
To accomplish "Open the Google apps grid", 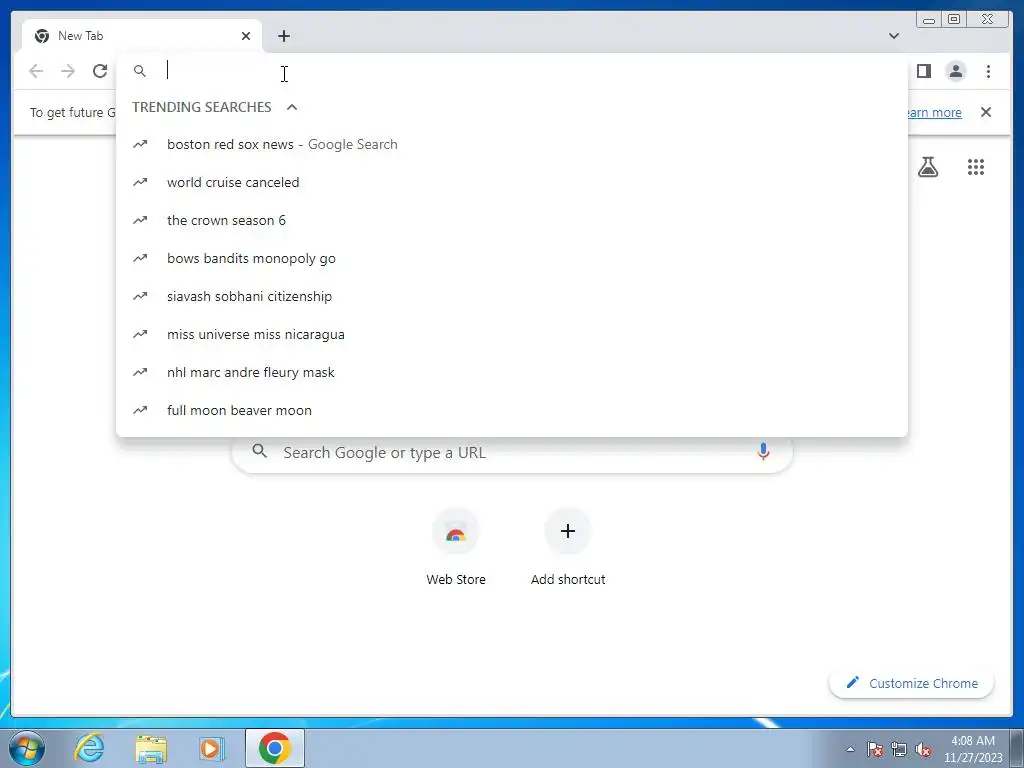I will pos(976,167).
